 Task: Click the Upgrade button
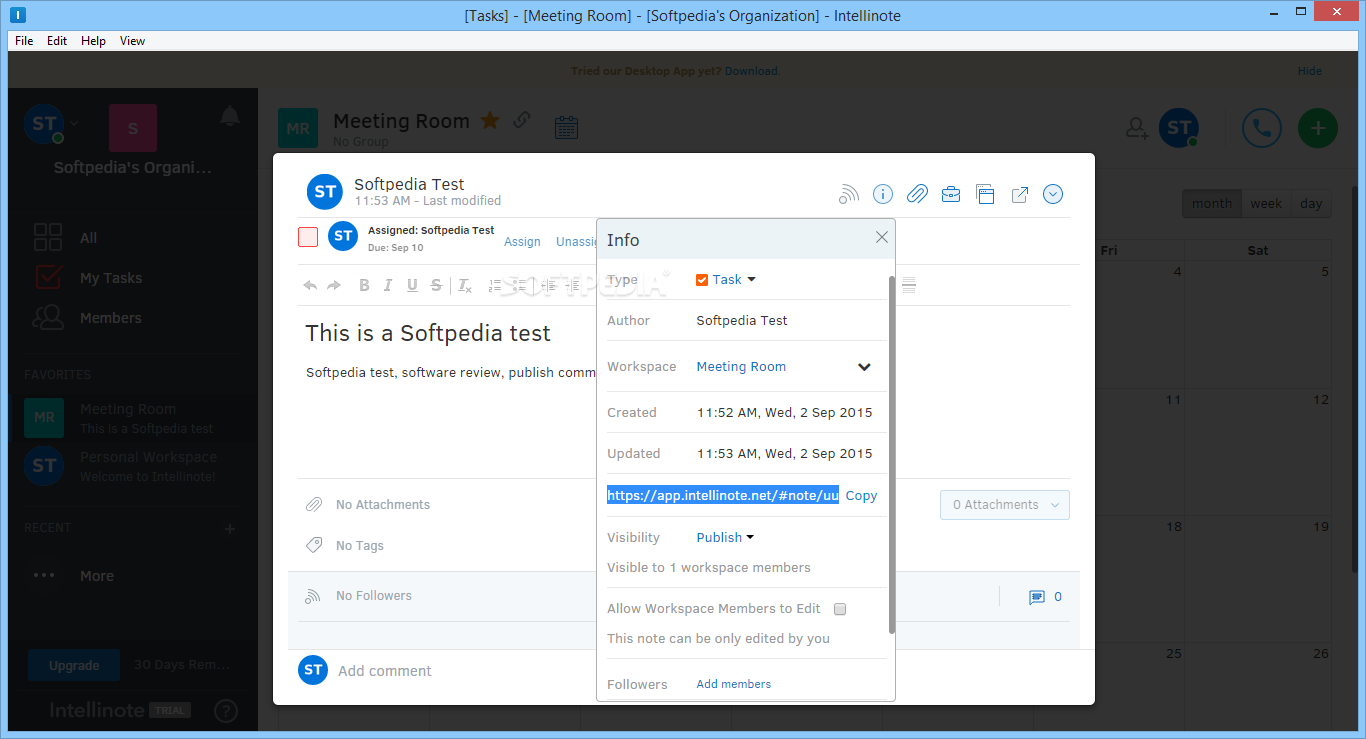pyautogui.click(x=74, y=665)
